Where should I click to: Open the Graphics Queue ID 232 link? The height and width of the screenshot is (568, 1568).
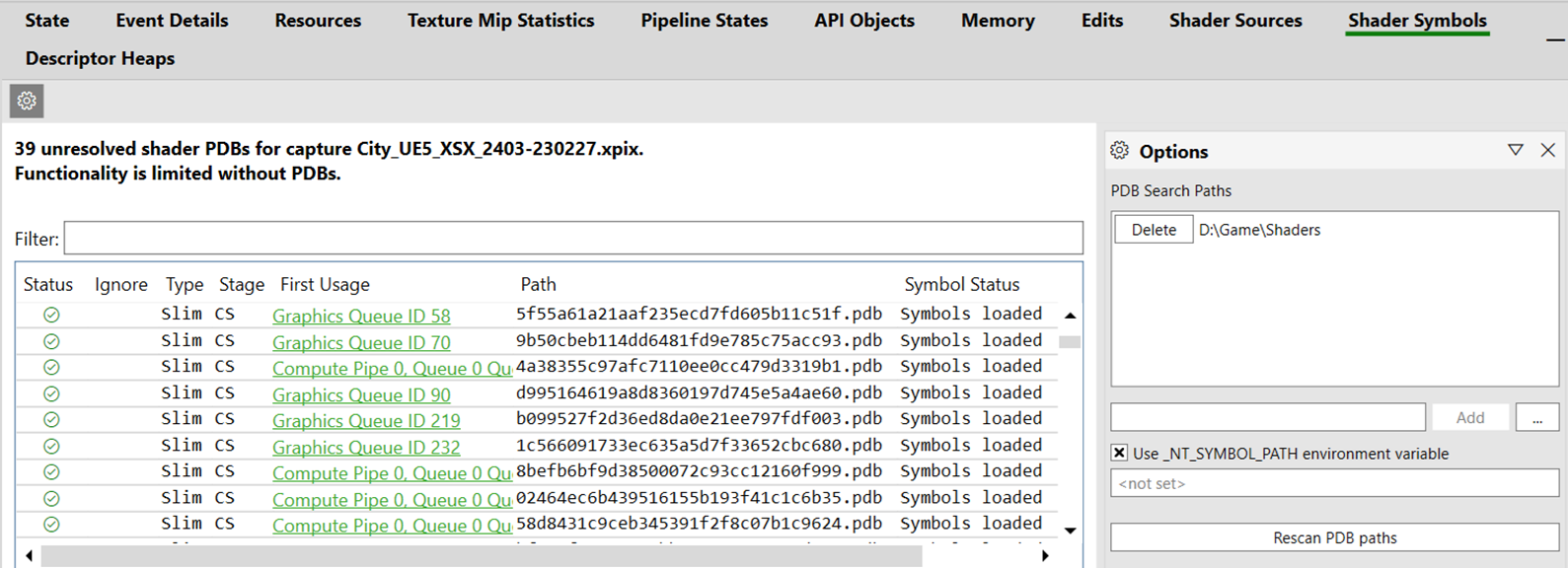(366, 447)
